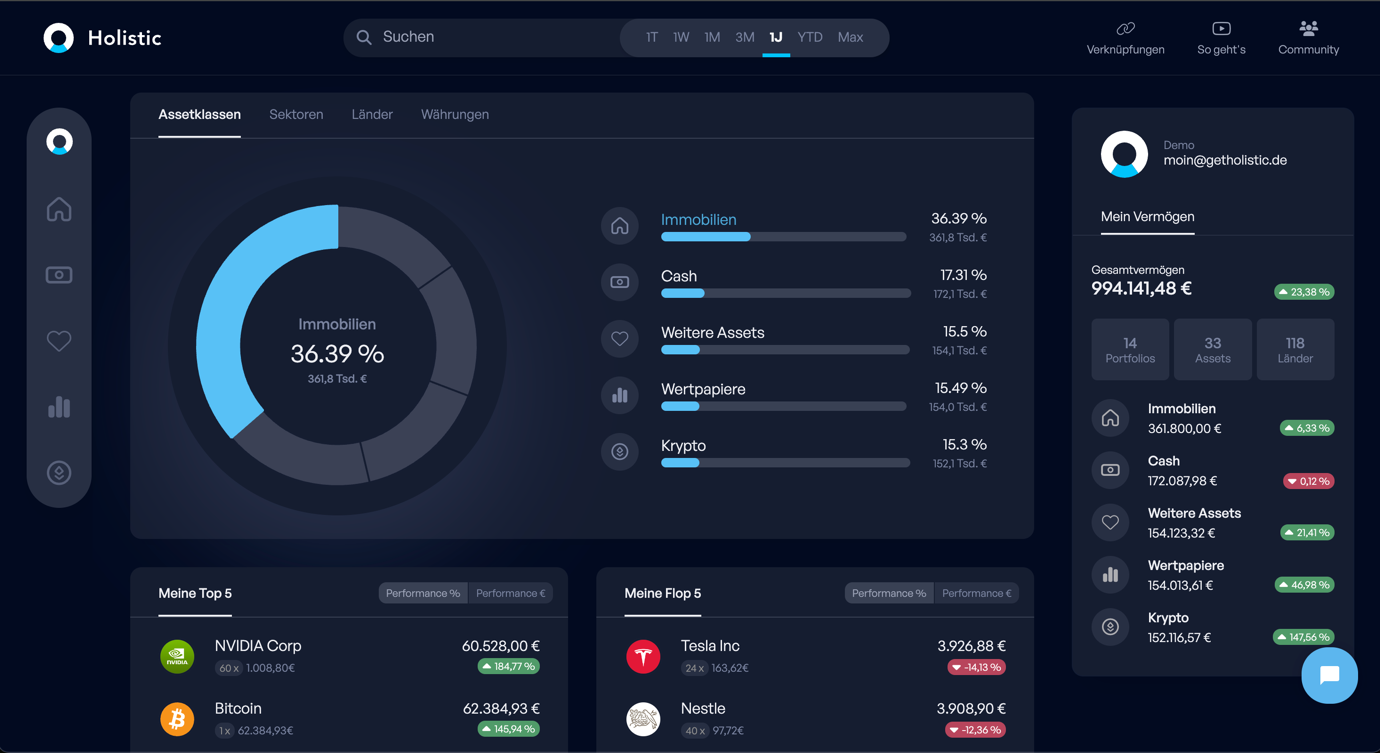Select the home icon in the sidebar
The height and width of the screenshot is (753, 1380).
pos(59,208)
